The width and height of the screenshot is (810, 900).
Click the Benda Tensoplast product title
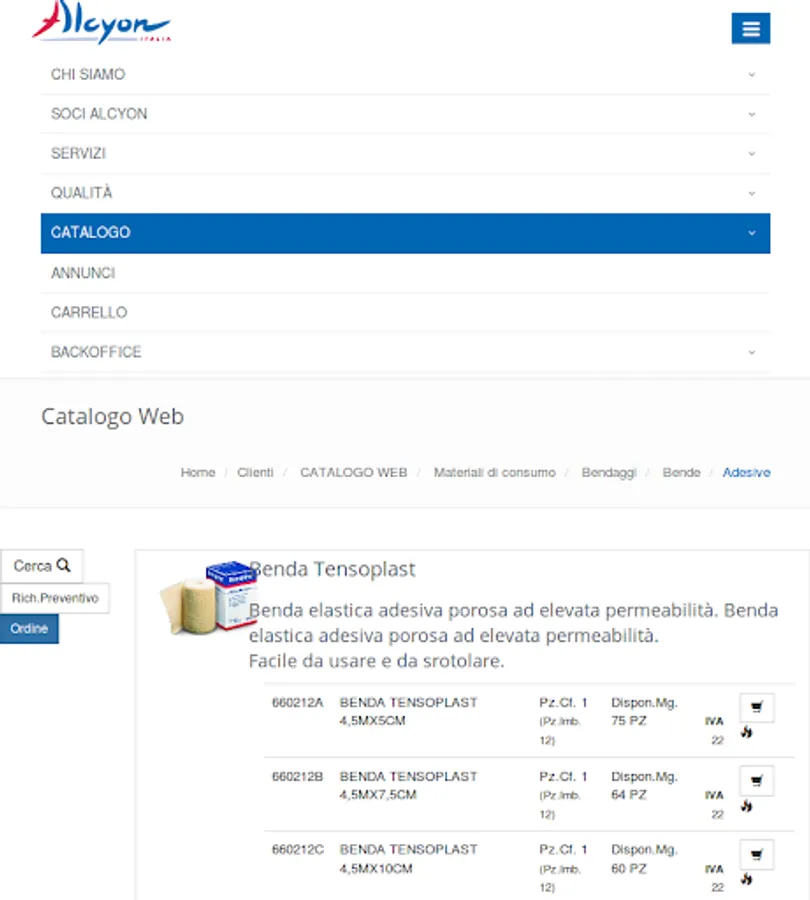coord(332,569)
